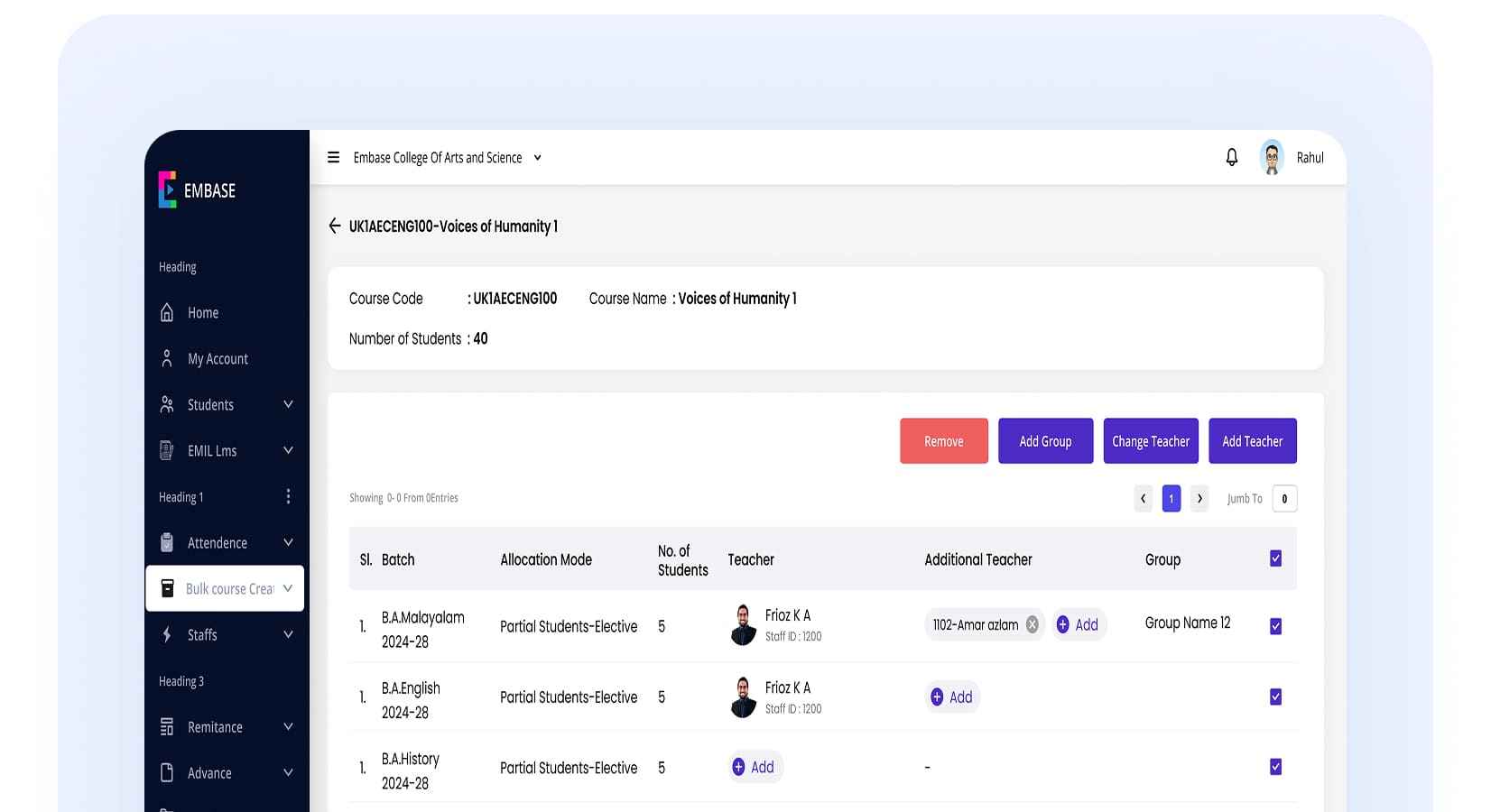Expand the Advance chevron

point(288,772)
